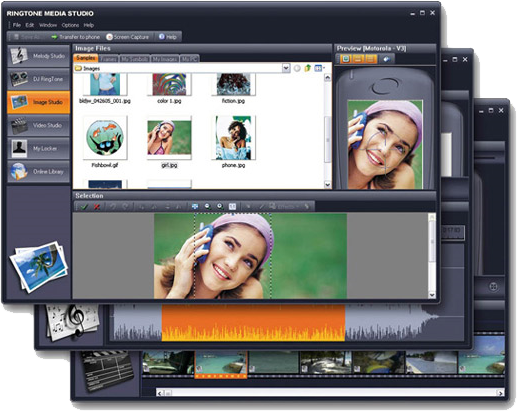Click the Redo icon in Selection toolbar
Viewport: 517px width, 411px height.
coord(125,207)
